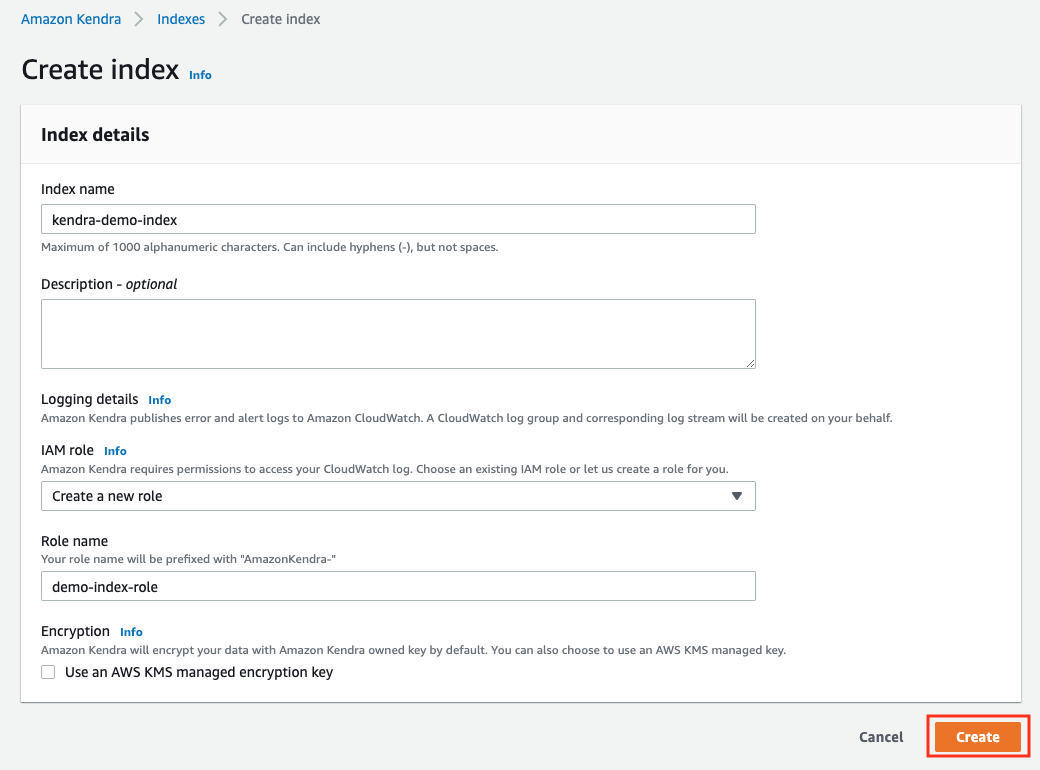Expand the IAM role dropdown

(x=398, y=496)
